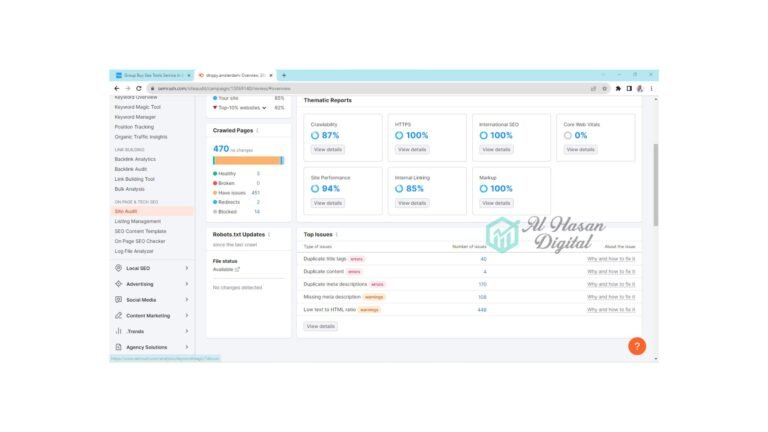The width and height of the screenshot is (768, 432).
Task: Open Backlink Analytics in the sidebar
Action: 135,159
